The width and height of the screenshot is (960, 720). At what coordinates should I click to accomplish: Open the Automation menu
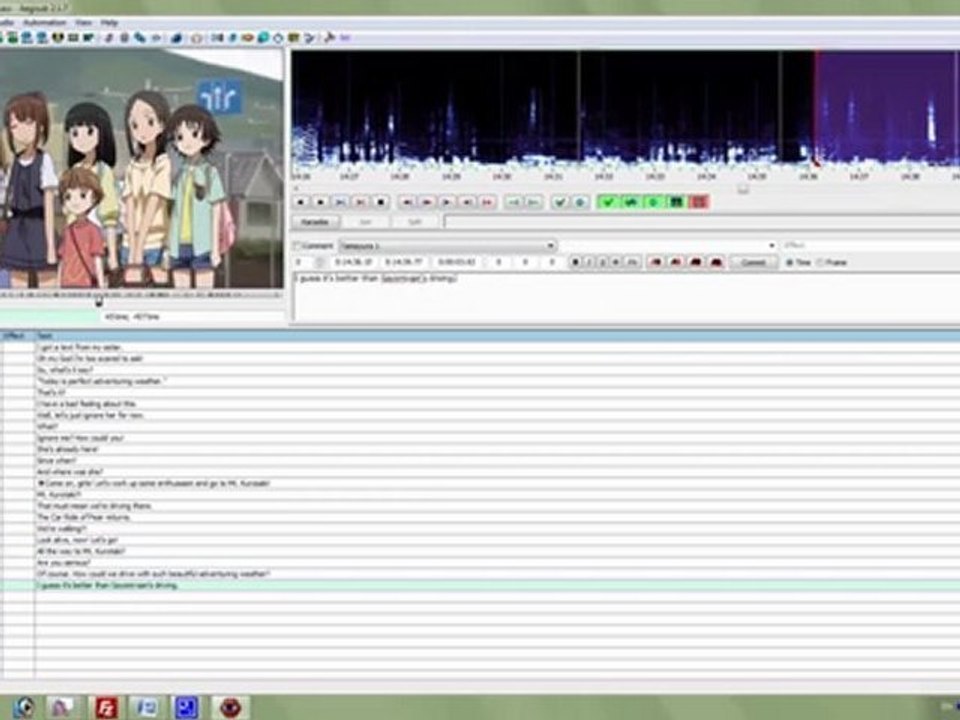click(x=44, y=23)
